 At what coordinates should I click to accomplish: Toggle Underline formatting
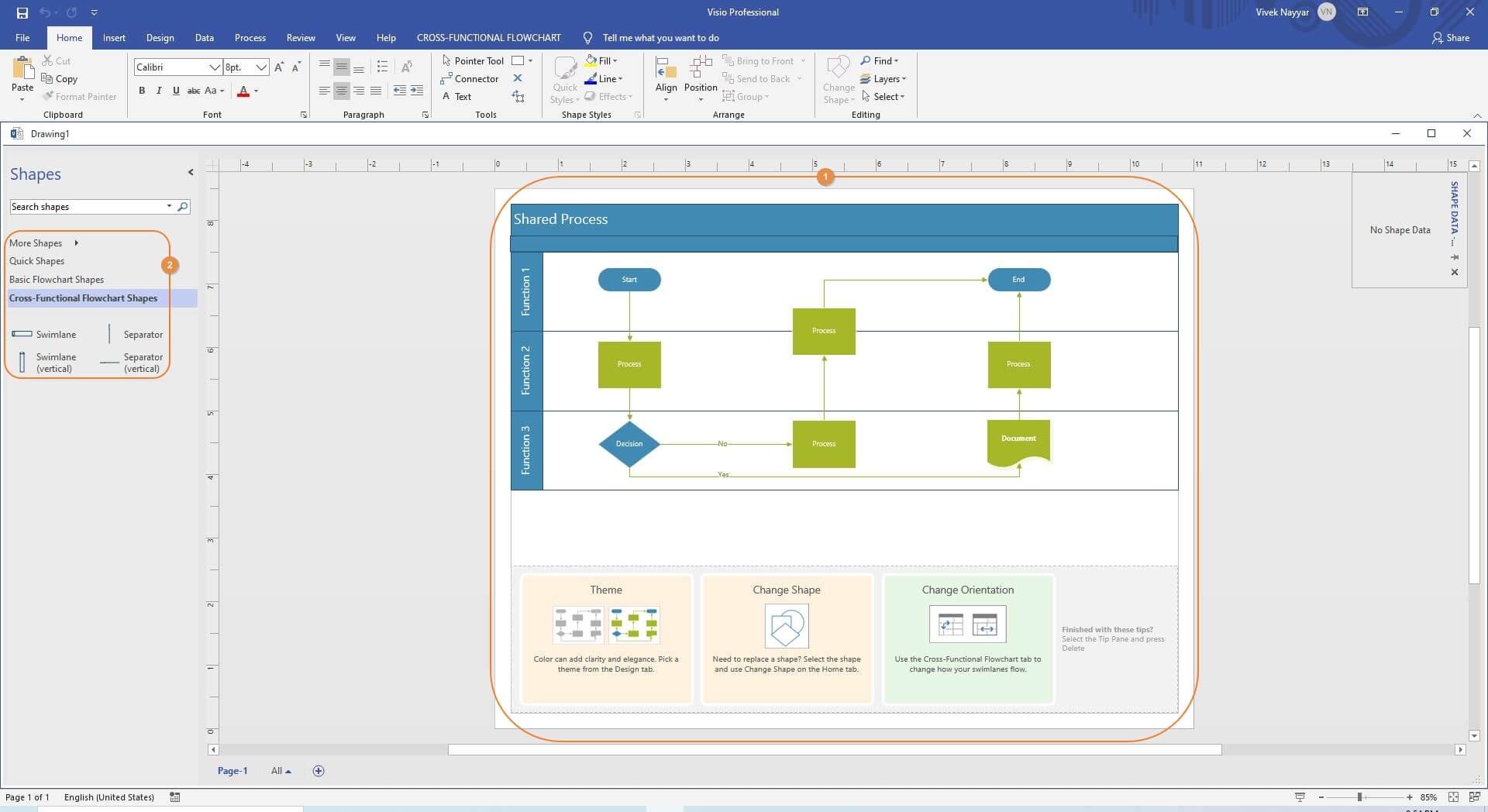click(176, 91)
